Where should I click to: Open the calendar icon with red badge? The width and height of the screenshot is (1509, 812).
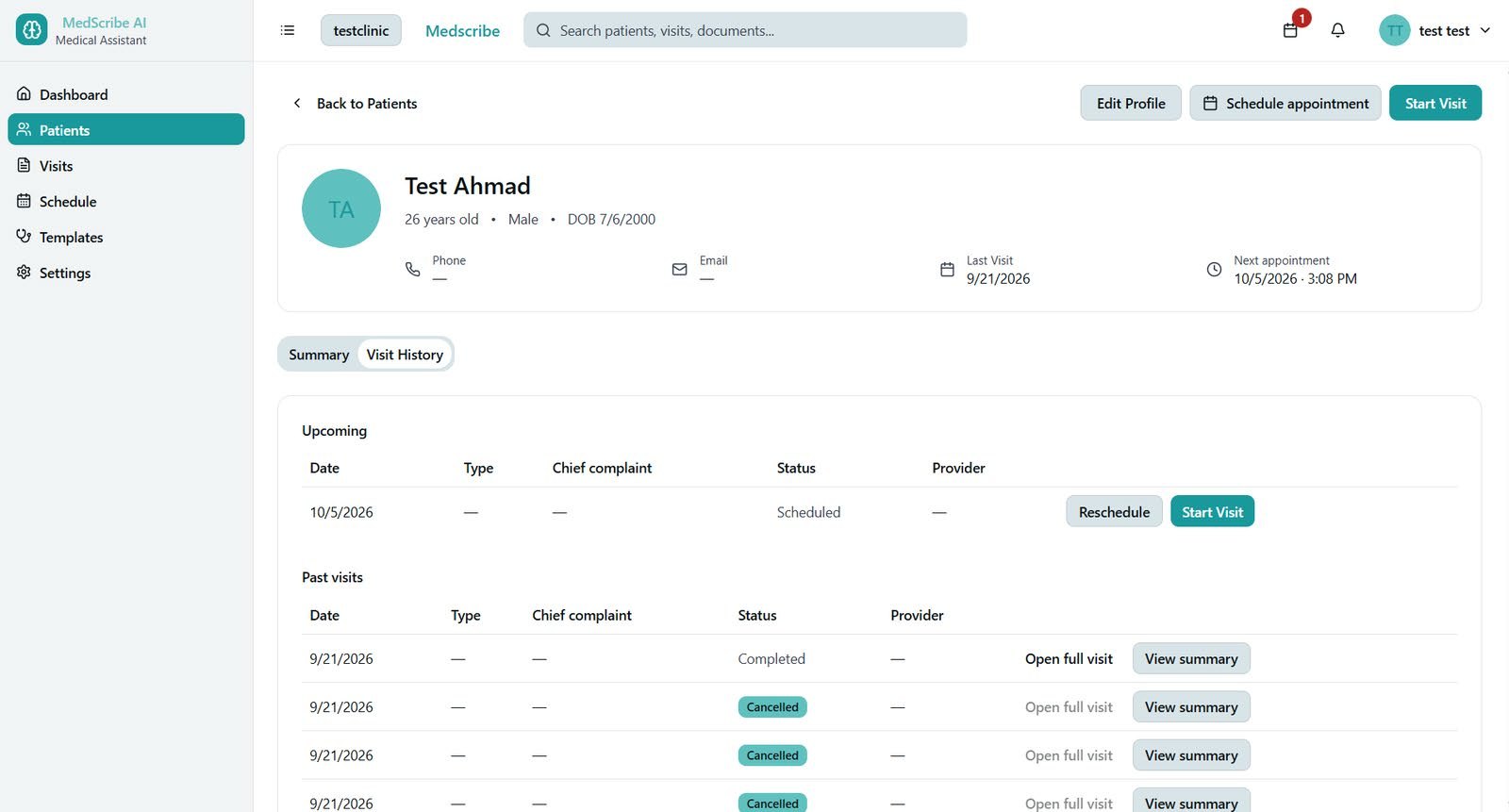point(1290,30)
